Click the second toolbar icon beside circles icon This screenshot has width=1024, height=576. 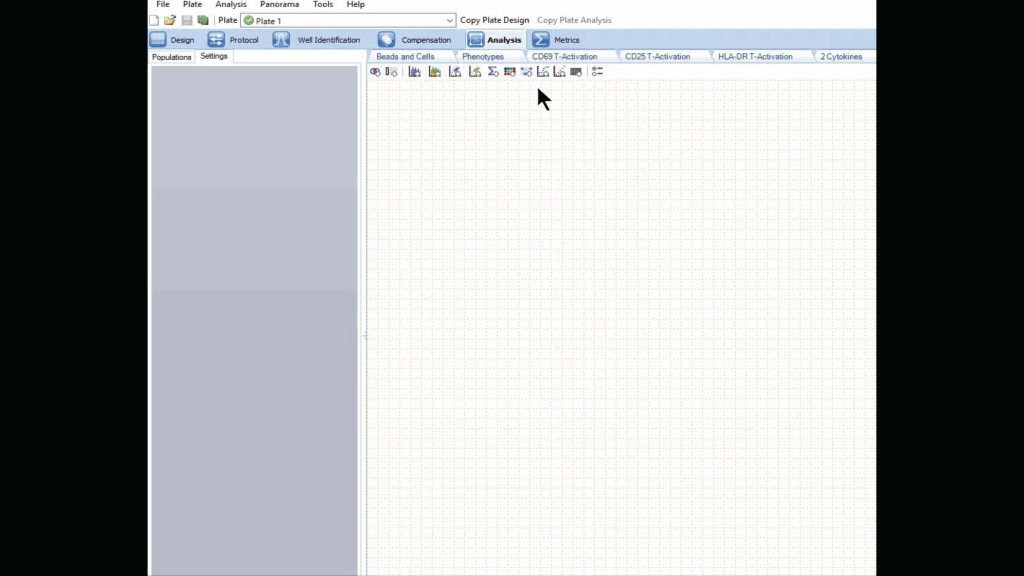point(391,72)
